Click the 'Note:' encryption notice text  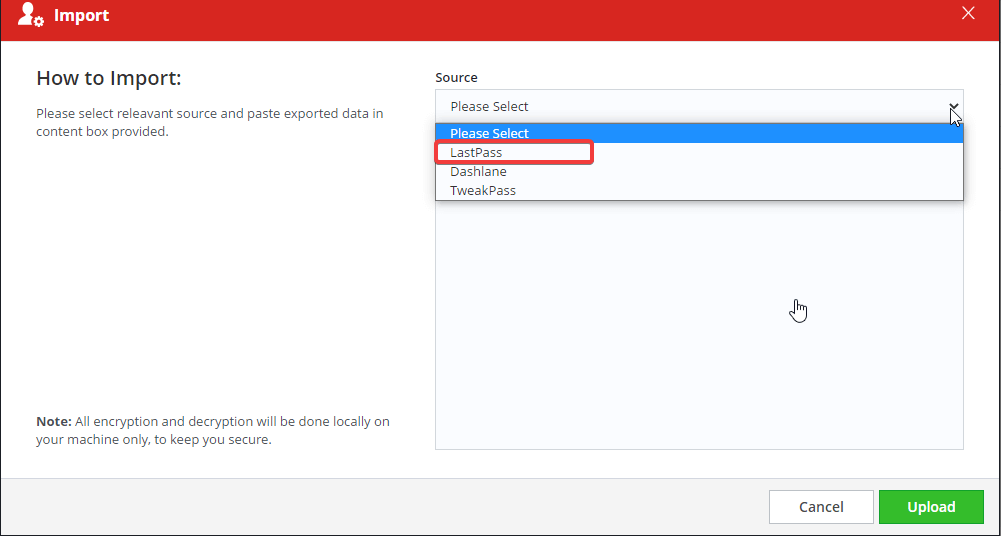click(x=213, y=430)
